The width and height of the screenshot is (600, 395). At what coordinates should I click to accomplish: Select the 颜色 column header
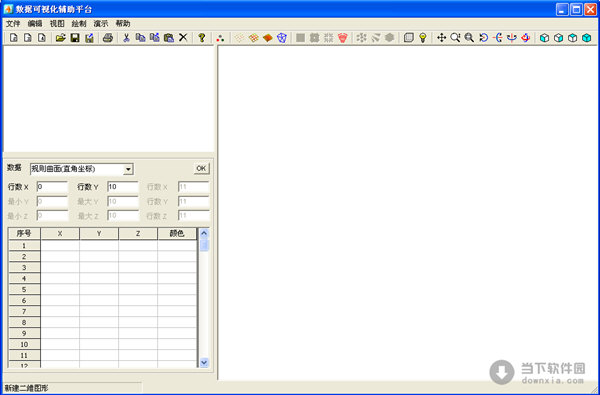tap(177, 233)
